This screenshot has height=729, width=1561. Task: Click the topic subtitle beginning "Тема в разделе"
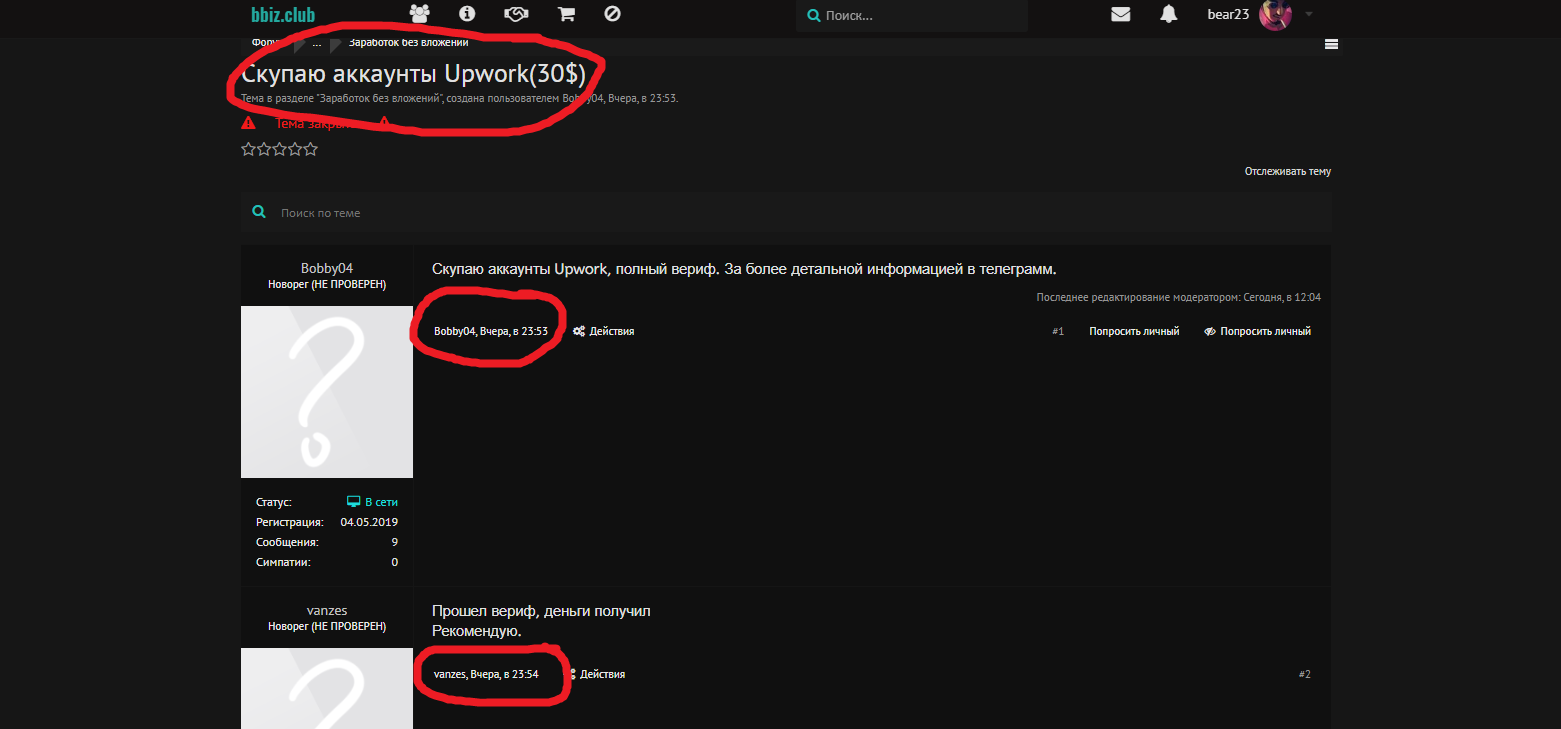click(460, 98)
